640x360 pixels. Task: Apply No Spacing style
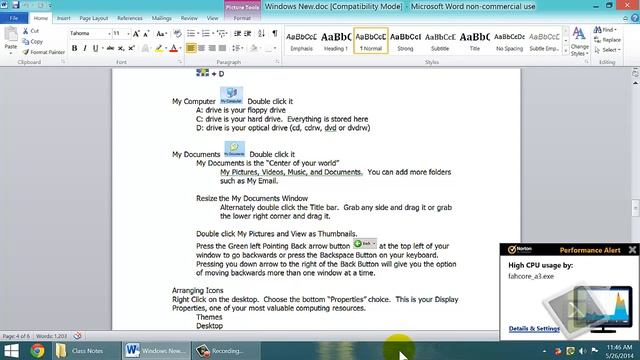[509, 41]
